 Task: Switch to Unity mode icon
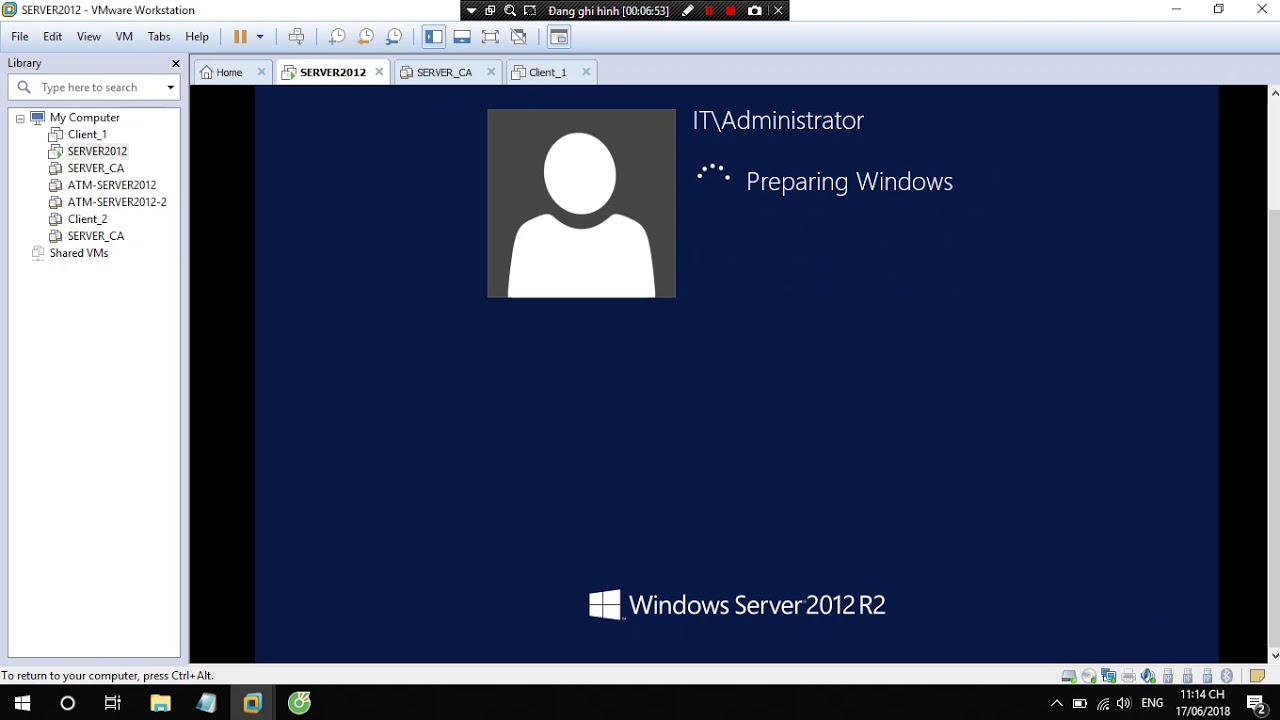click(x=518, y=37)
